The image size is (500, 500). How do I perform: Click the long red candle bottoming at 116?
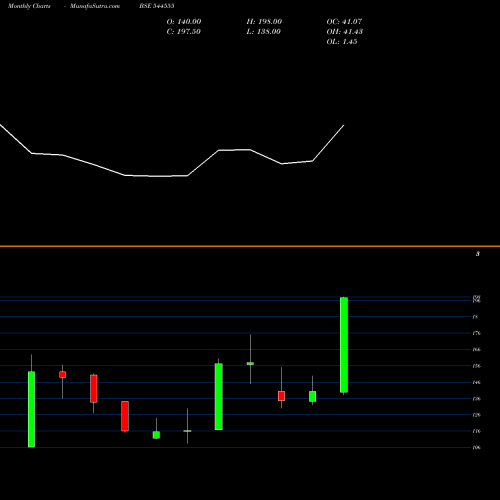(125, 416)
